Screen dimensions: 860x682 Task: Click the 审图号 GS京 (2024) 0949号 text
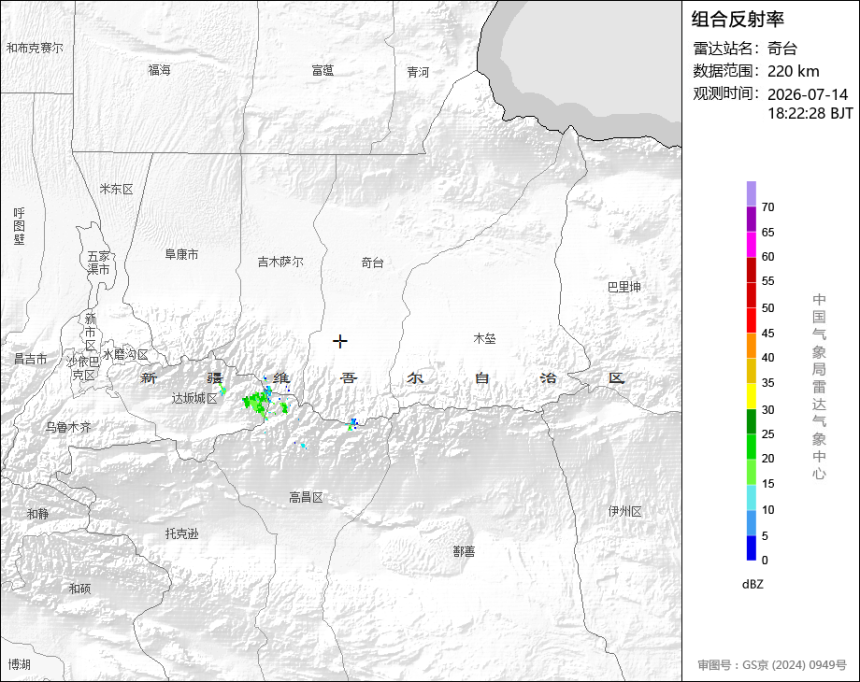coord(772,664)
